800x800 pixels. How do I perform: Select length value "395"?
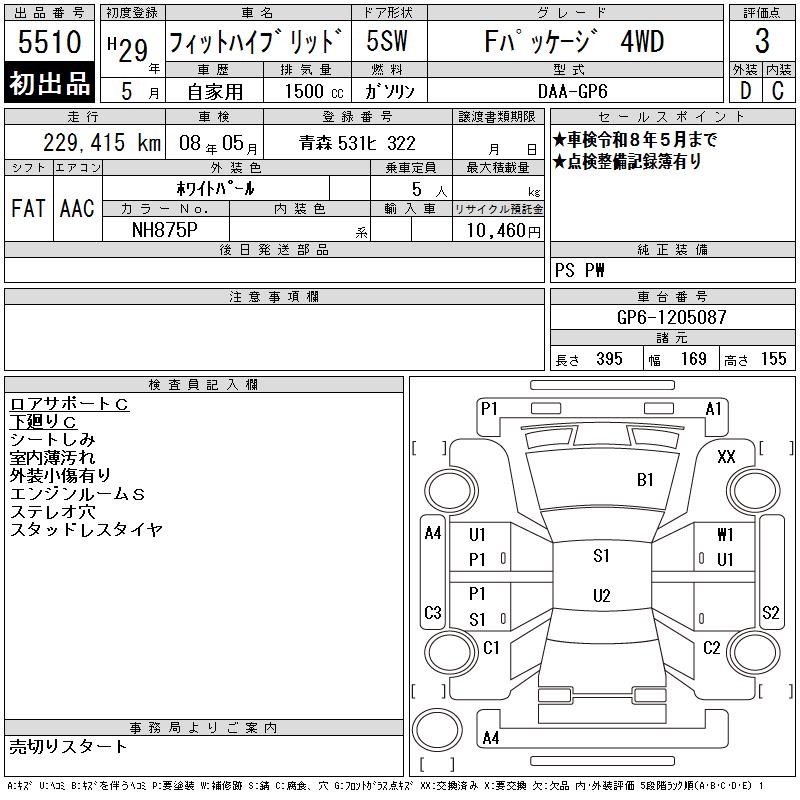pyautogui.click(x=609, y=359)
